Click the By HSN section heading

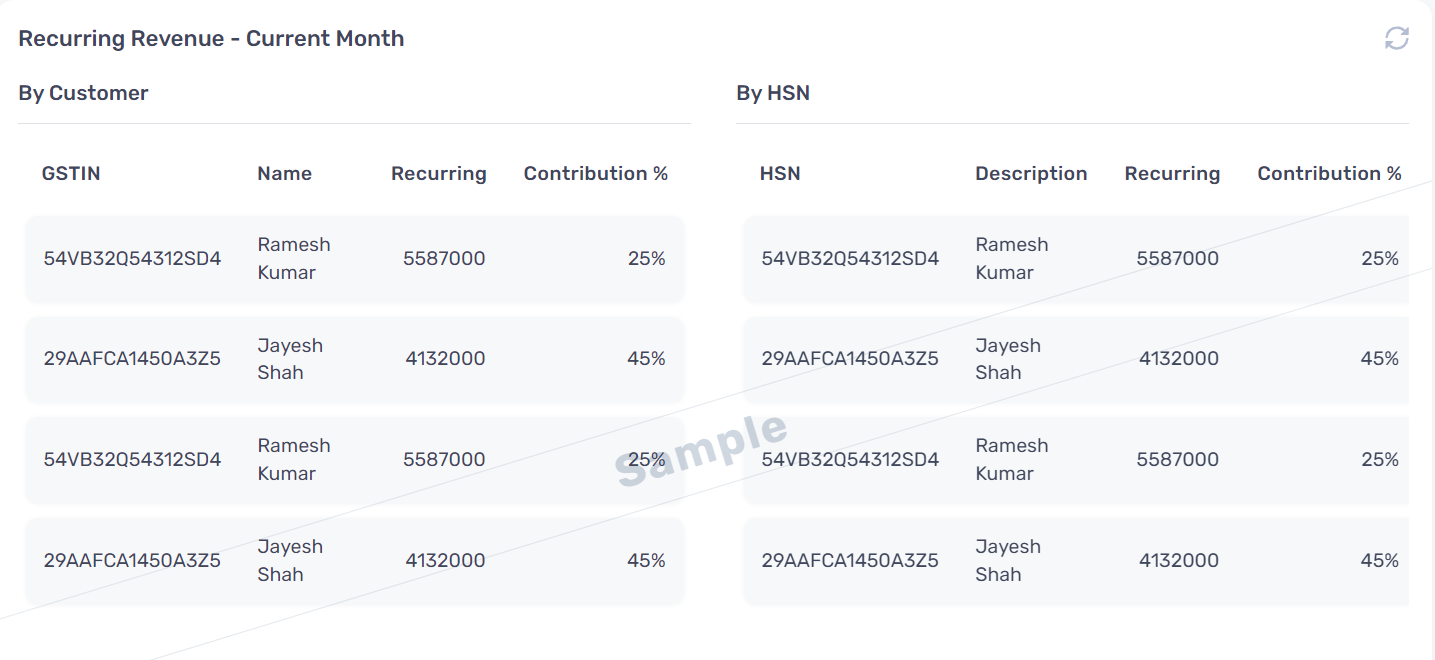(773, 93)
